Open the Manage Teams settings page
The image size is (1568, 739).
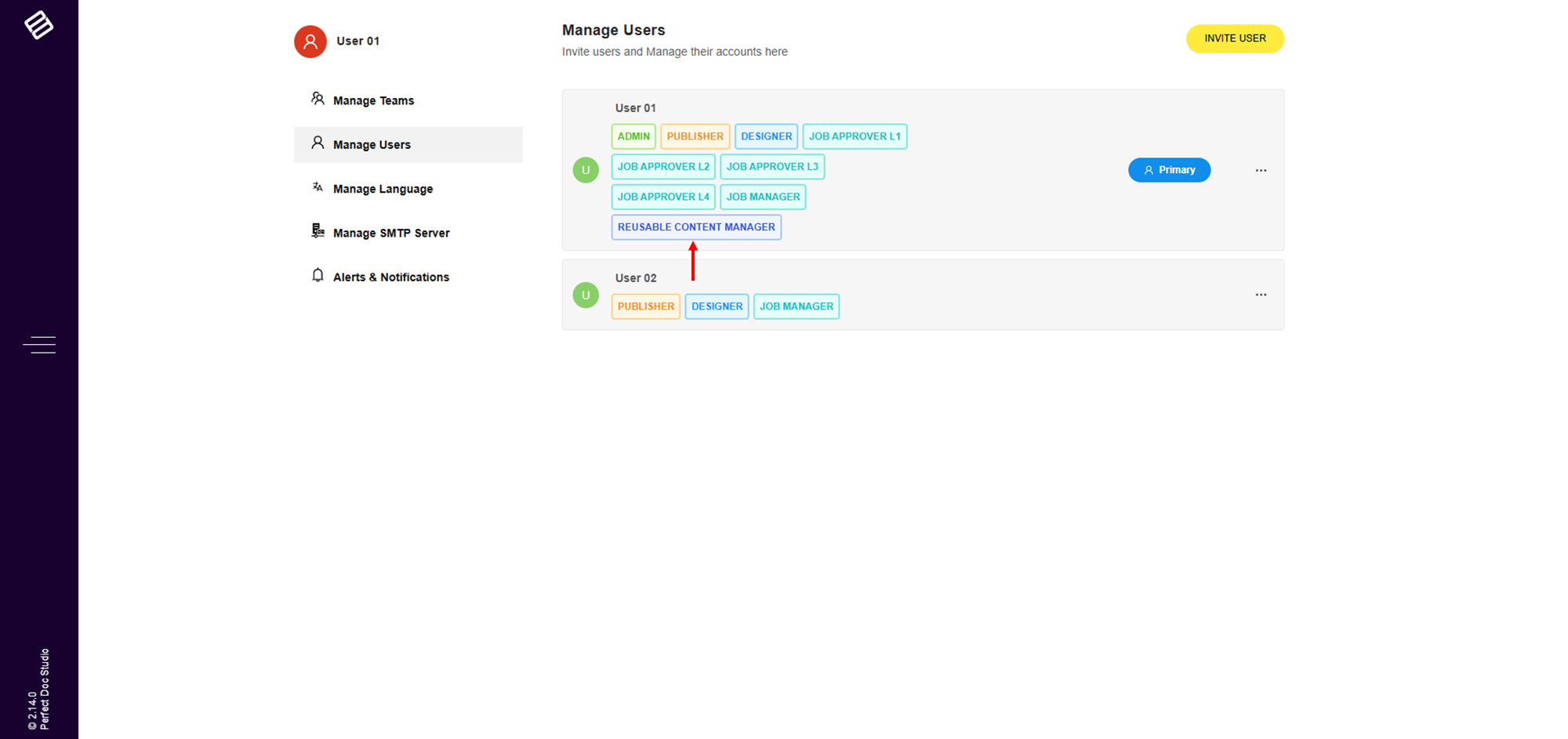373,101
